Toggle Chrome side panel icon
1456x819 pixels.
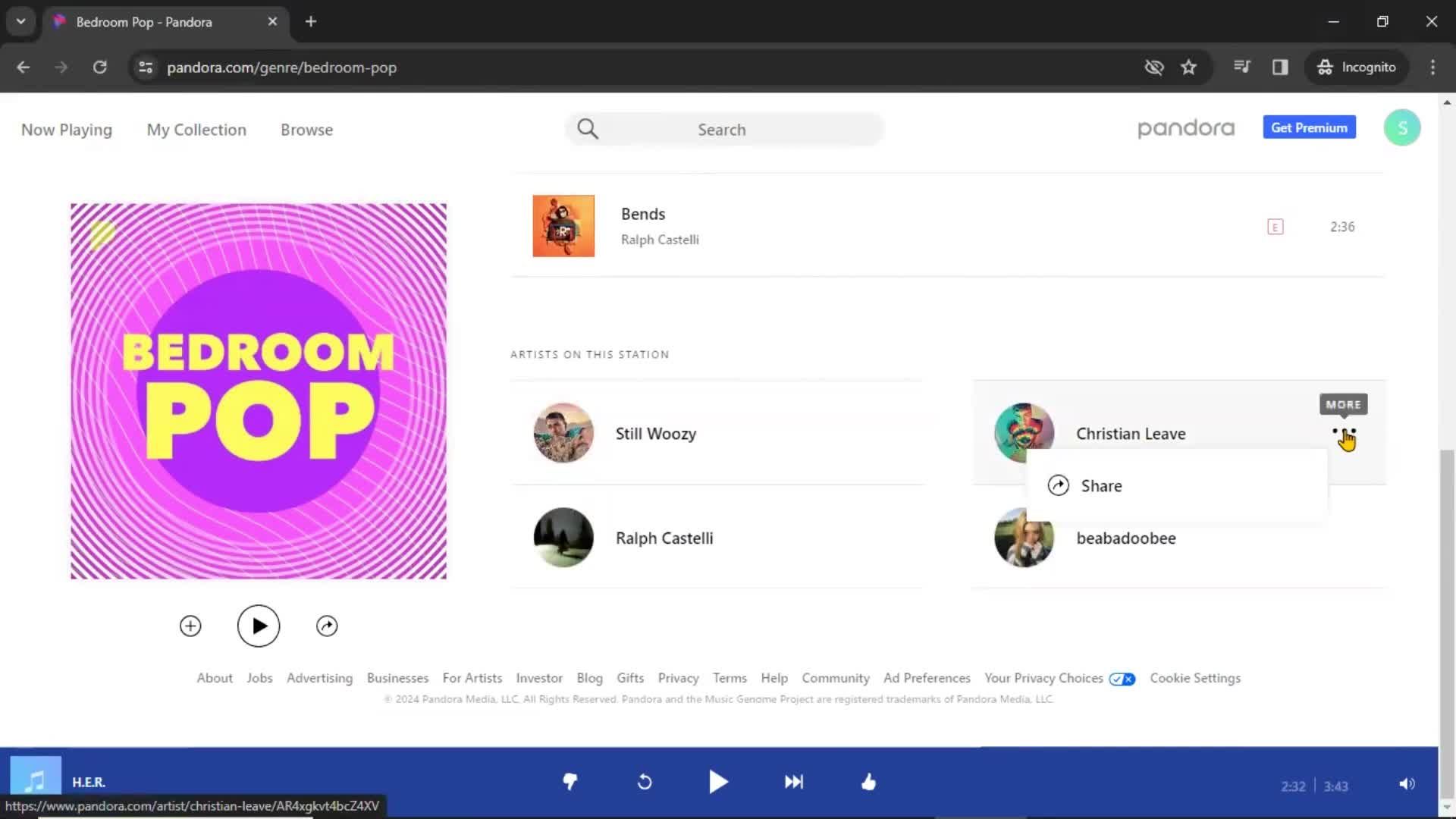[1280, 67]
